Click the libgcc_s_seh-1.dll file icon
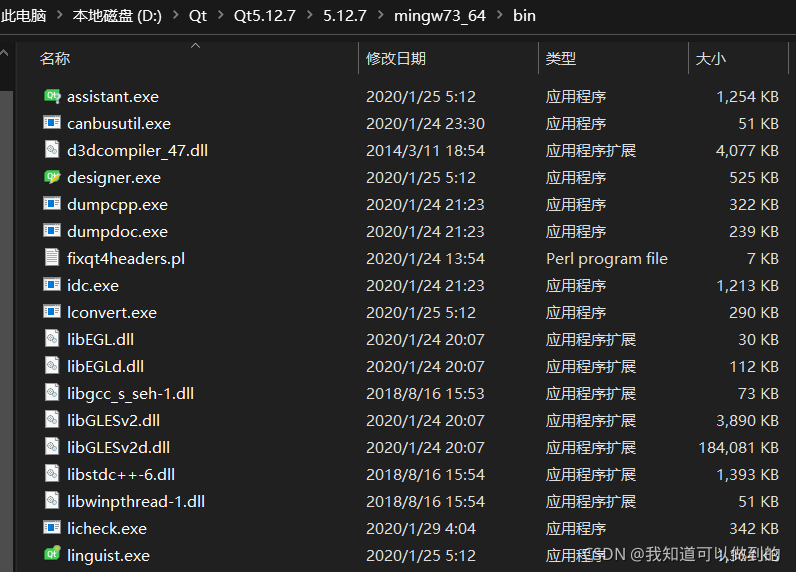The width and height of the screenshot is (796, 572). (52, 392)
